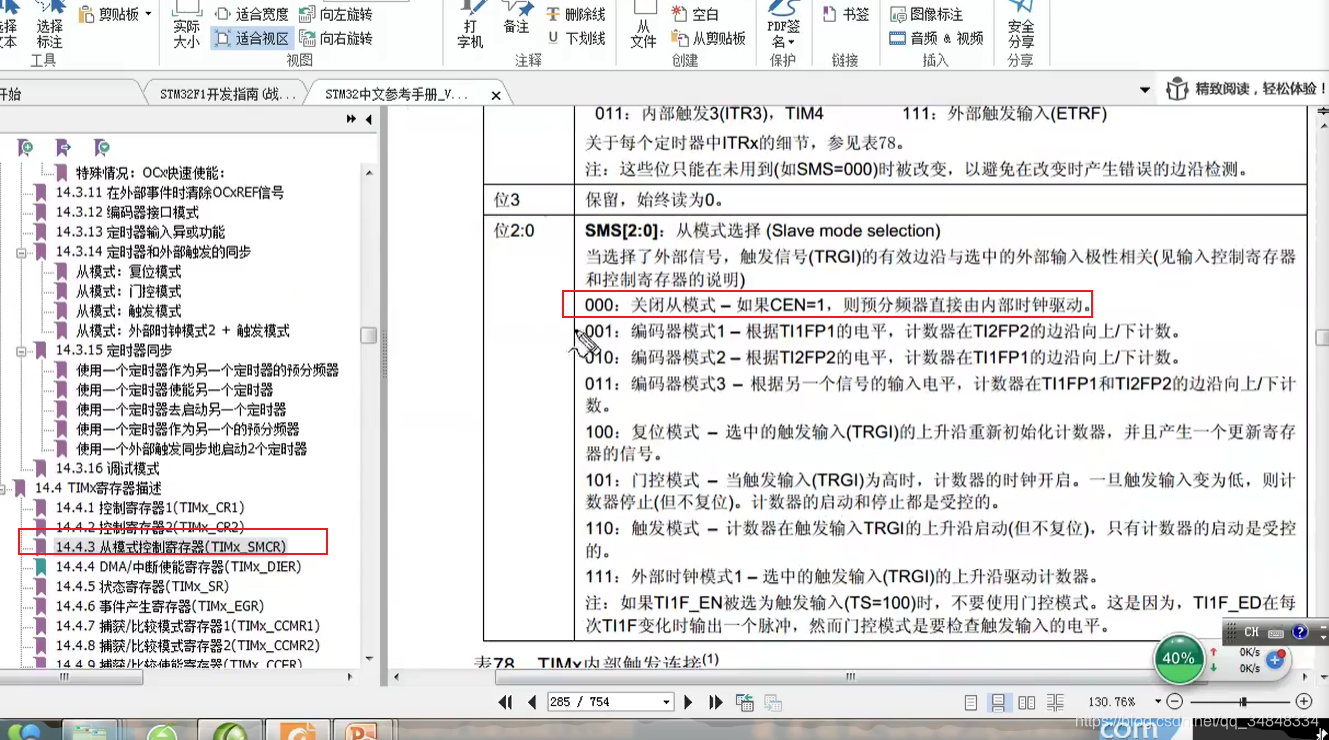Open bookmark 14.4.3 从模式控制寄存器(TIMx_SMCR)
Screen dimensions: 1329x740
[171, 547]
